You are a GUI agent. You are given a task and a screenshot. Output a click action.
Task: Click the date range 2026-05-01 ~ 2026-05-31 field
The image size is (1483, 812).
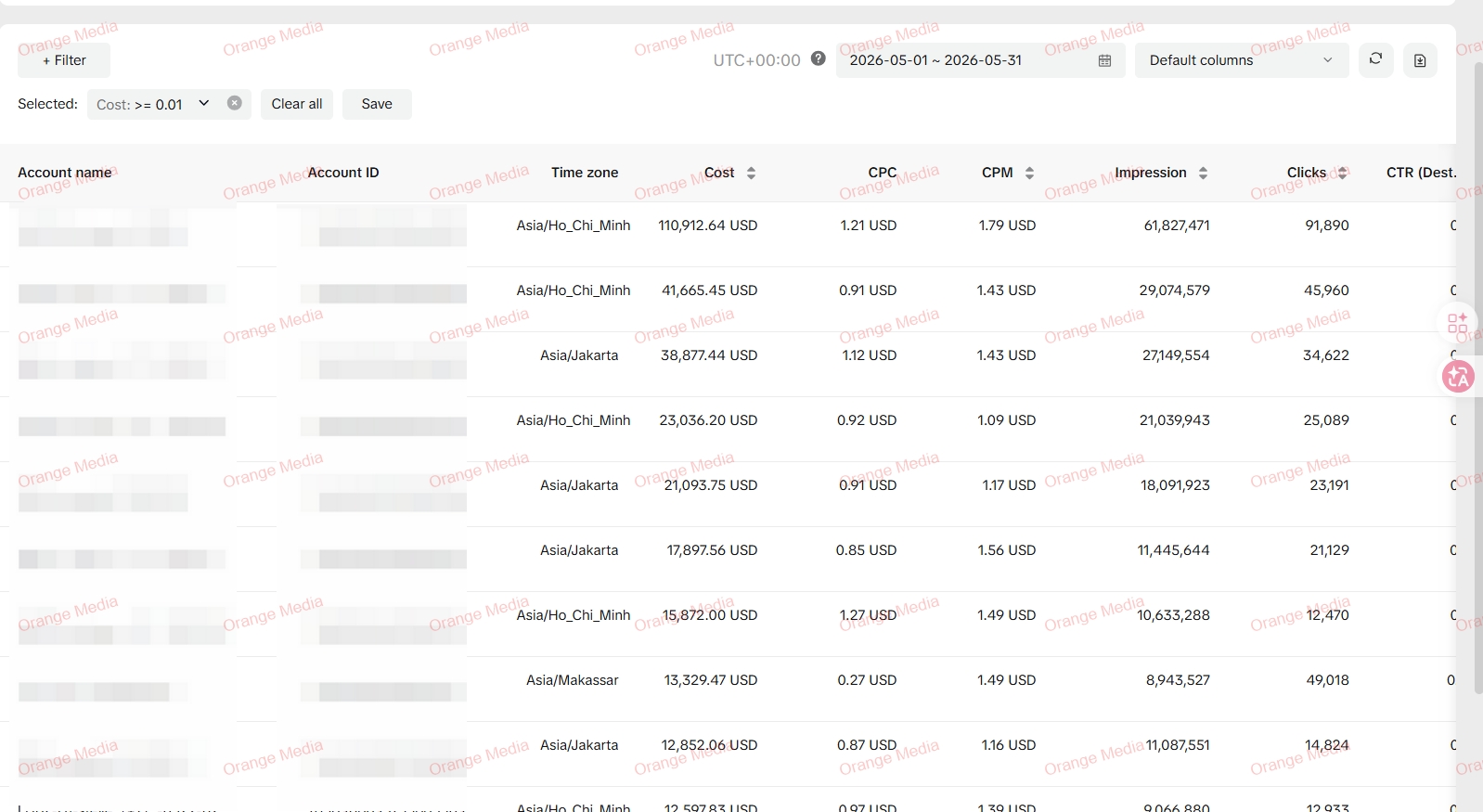[980, 60]
